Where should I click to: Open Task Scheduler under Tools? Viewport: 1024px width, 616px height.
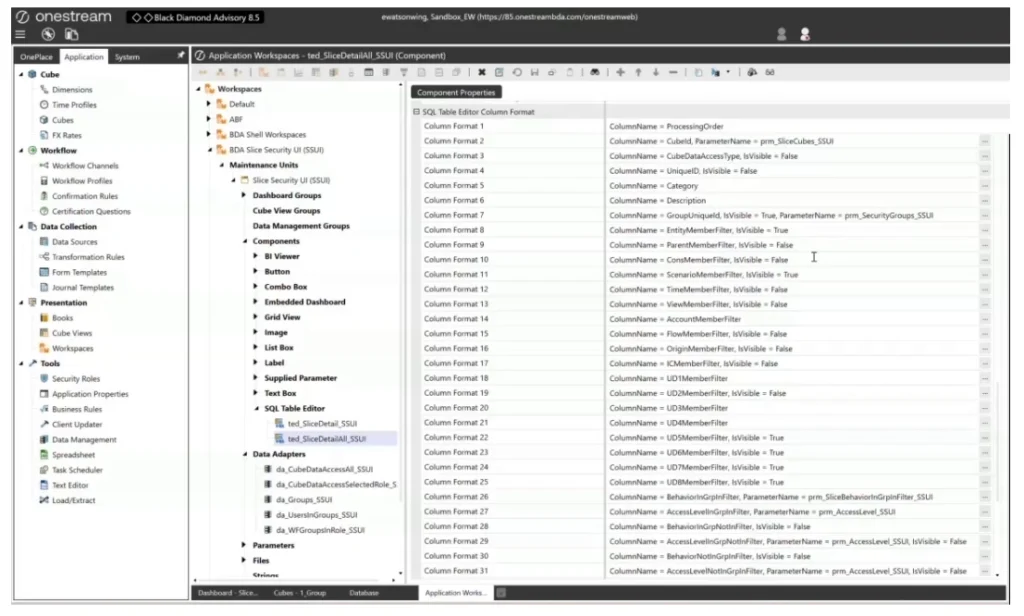77,470
